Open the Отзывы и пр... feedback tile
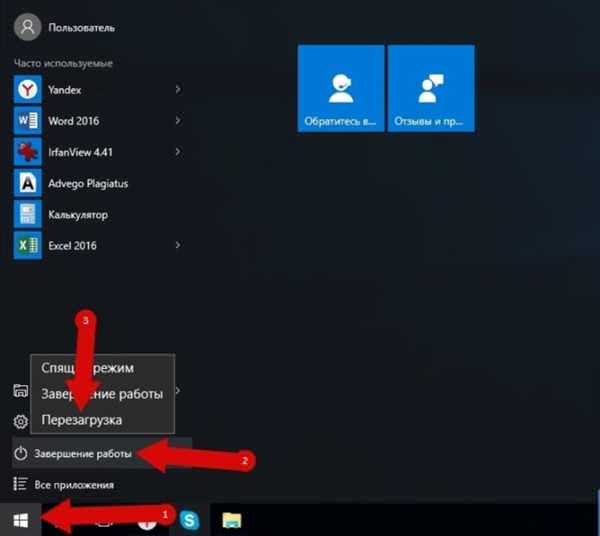Image resolution: width=600 pixels, height=536 pixels. (431, 88)
